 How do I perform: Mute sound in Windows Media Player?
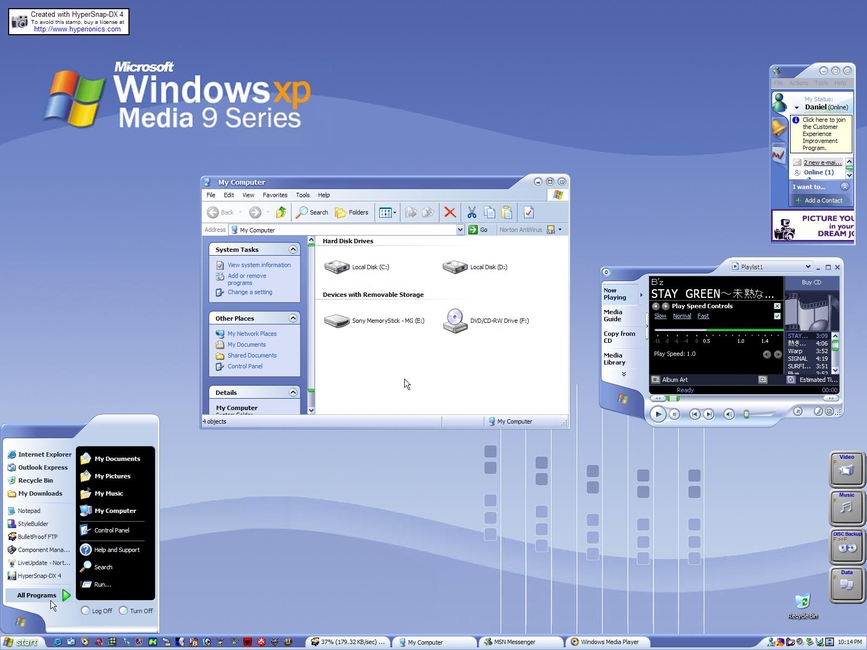[729, 414]
